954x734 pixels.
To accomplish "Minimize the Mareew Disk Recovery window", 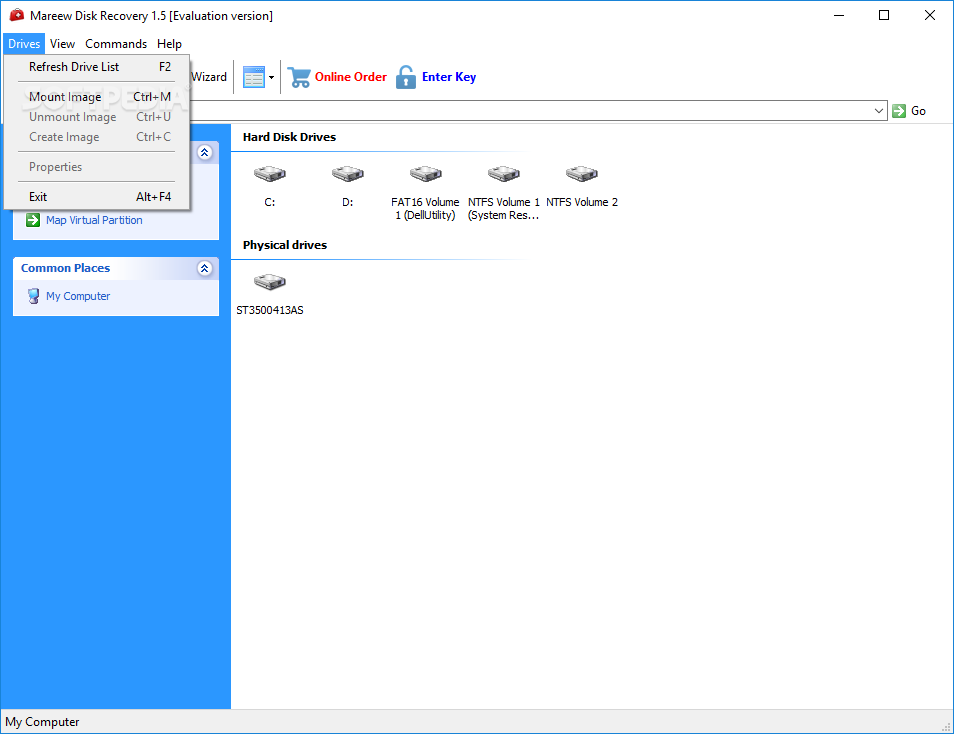I will (839, 15).
